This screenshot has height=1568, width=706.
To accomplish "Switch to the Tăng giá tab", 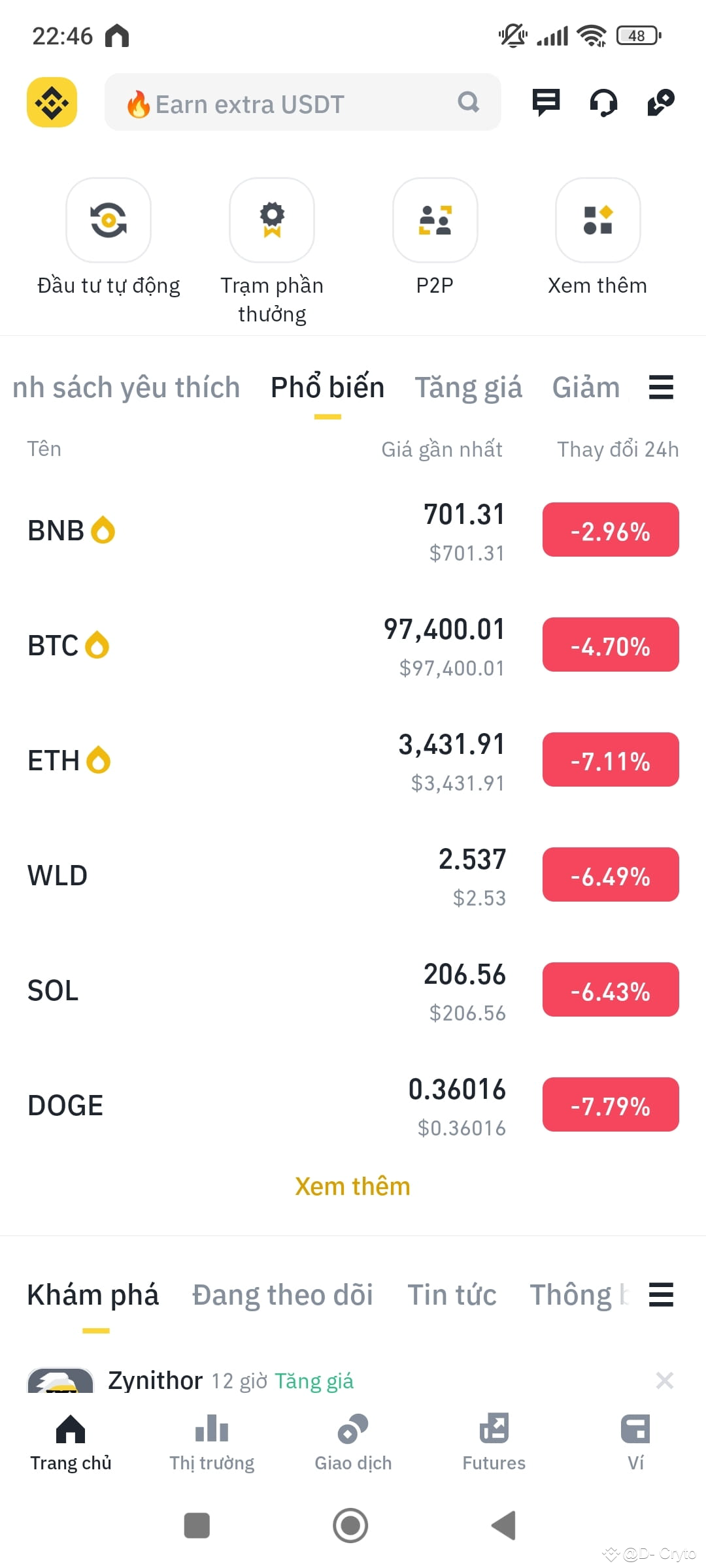I will click(468, 387).
